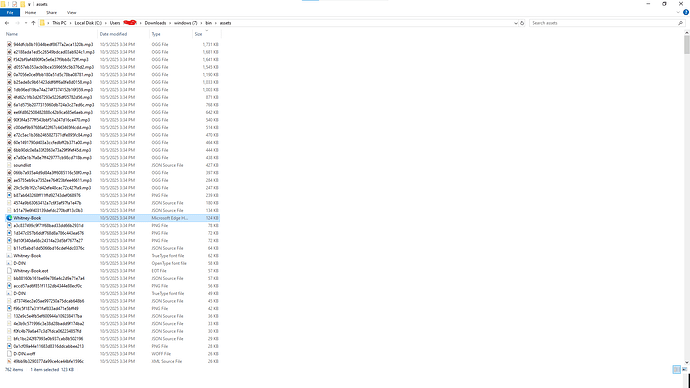Open Explorer help question mark icon
690x388 pixels.
[x=686, y=12]
